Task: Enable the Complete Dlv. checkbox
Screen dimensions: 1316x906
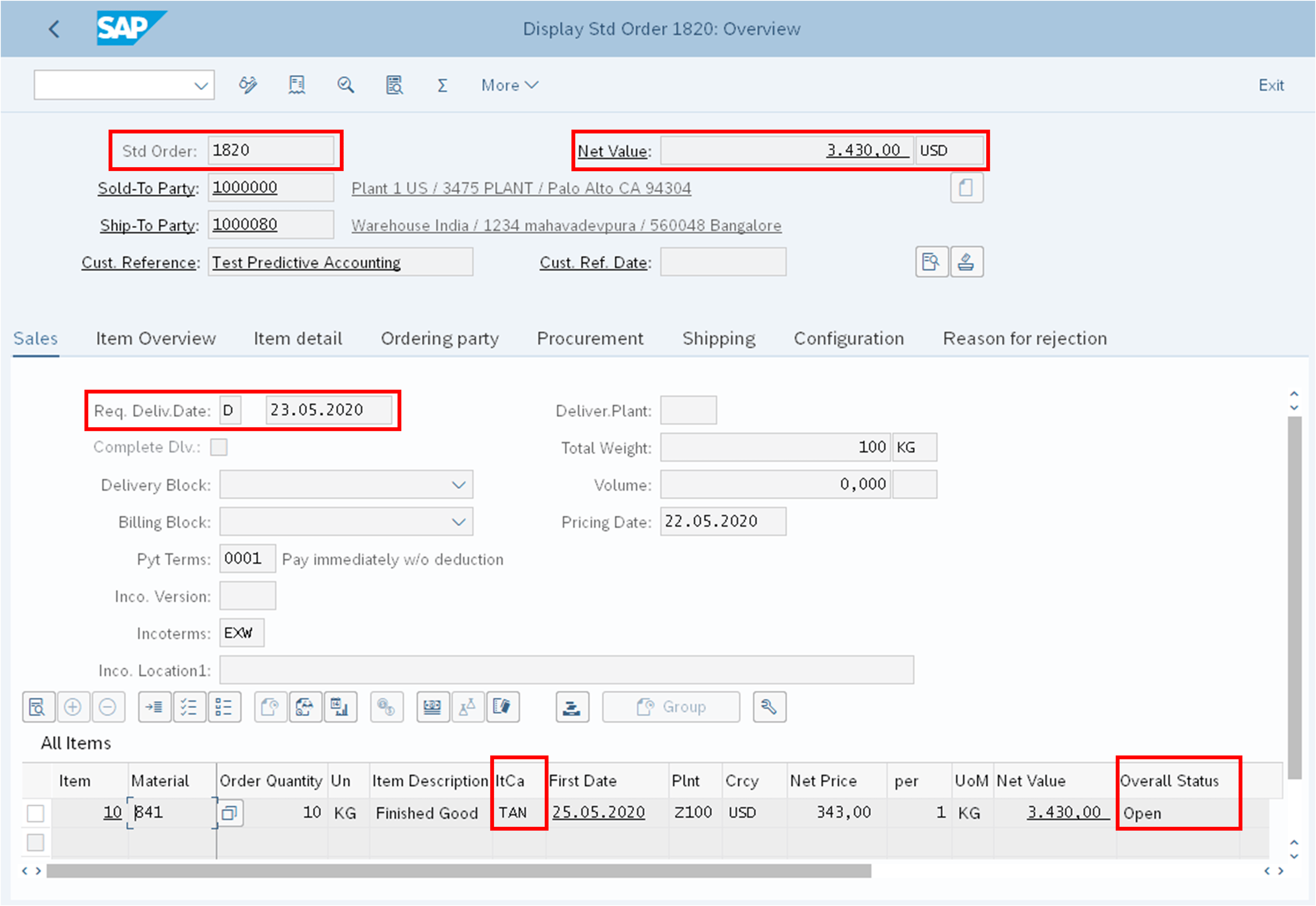Action: point(219,447)
